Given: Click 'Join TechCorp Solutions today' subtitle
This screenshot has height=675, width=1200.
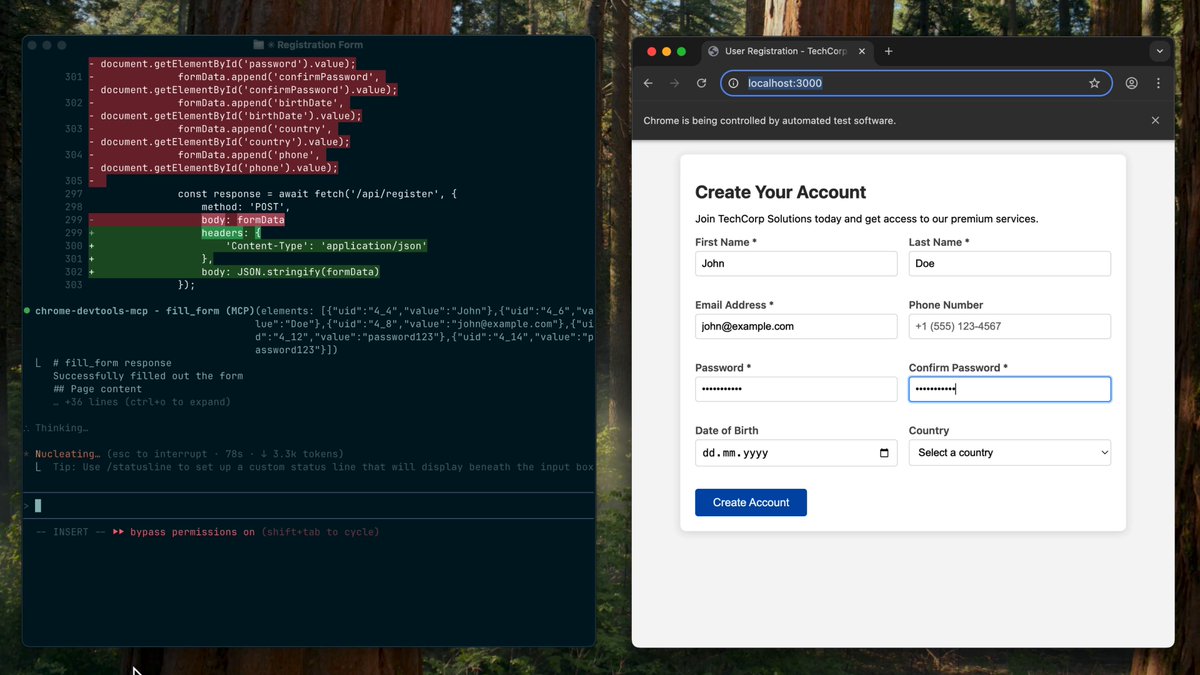Looking at the screenshot, I should pyautogui.click(x=866, y=219).
